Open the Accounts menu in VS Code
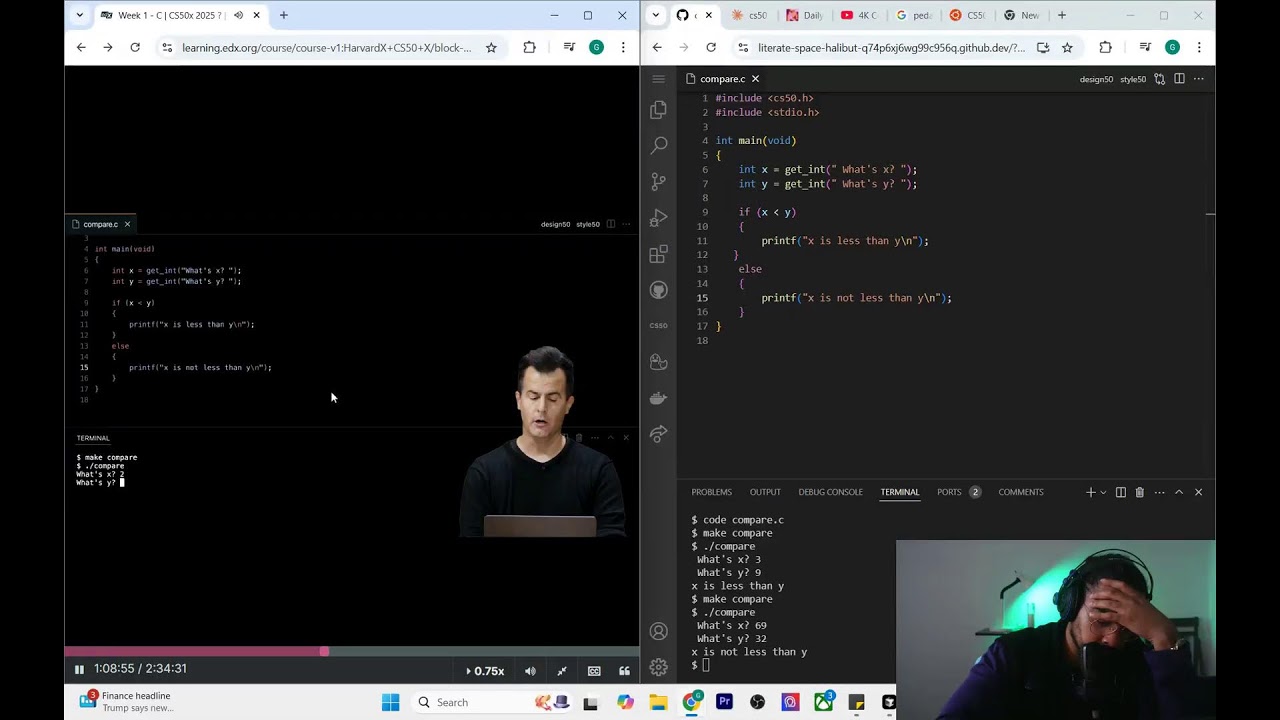The image size is (1280, 720). click(658, 631)
